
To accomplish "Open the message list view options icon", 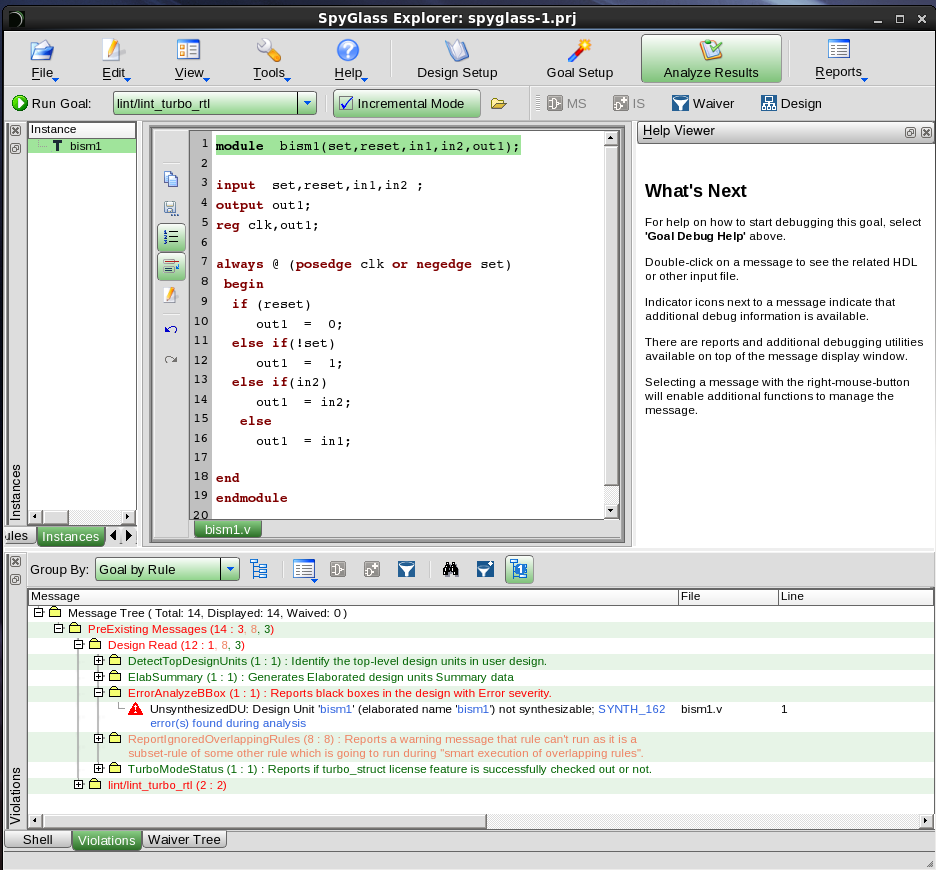I will [304, 570].
